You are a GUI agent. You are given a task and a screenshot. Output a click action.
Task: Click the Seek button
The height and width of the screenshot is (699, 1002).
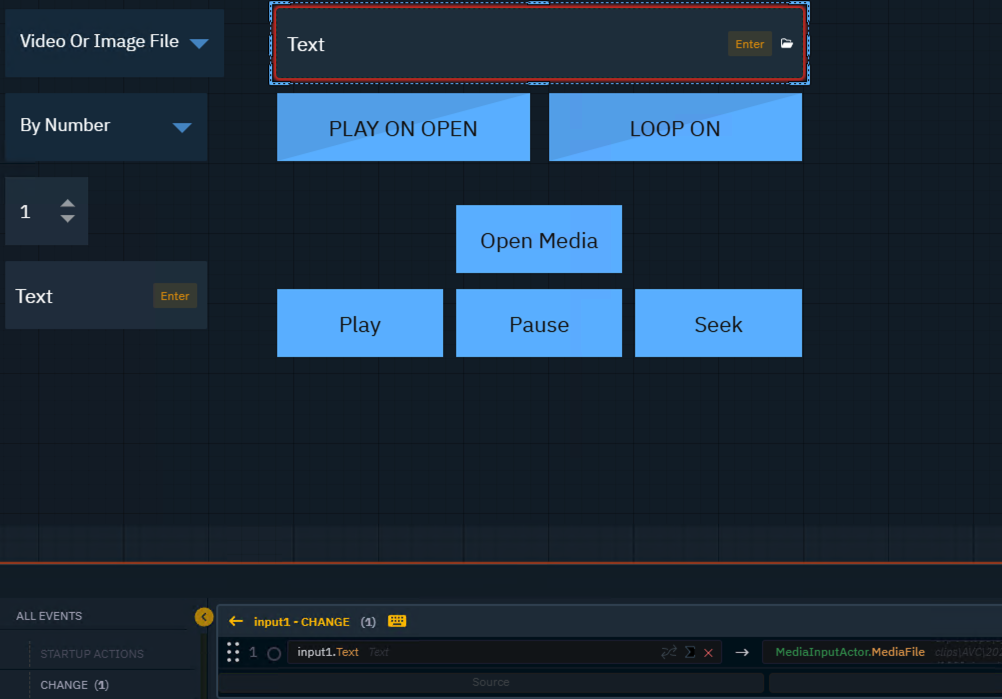[x=718, y=323]
